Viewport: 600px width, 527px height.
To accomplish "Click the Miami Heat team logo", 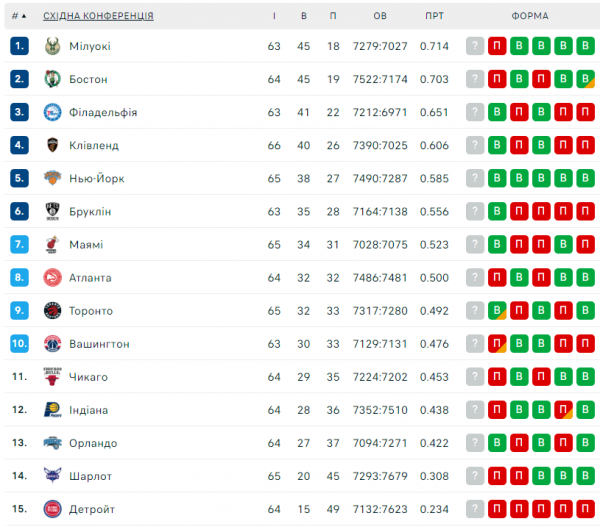I will point(53,244).
